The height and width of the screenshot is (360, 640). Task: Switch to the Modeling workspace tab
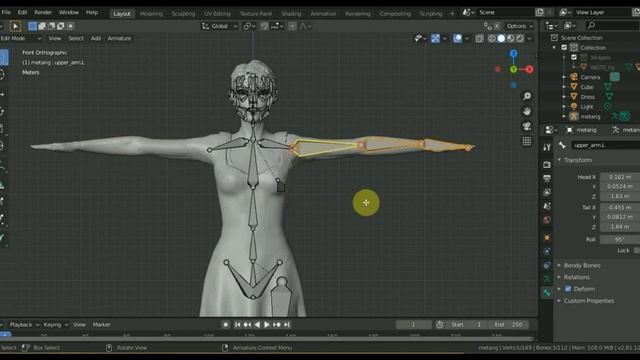tap(151, 14)
